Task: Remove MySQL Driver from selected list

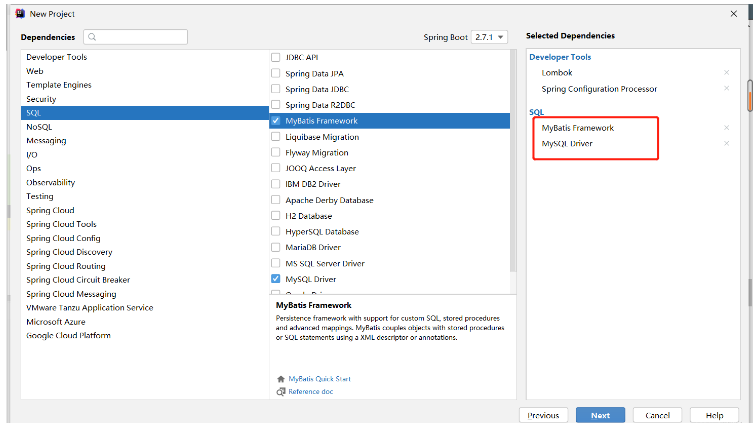Action: coord(726,143)
